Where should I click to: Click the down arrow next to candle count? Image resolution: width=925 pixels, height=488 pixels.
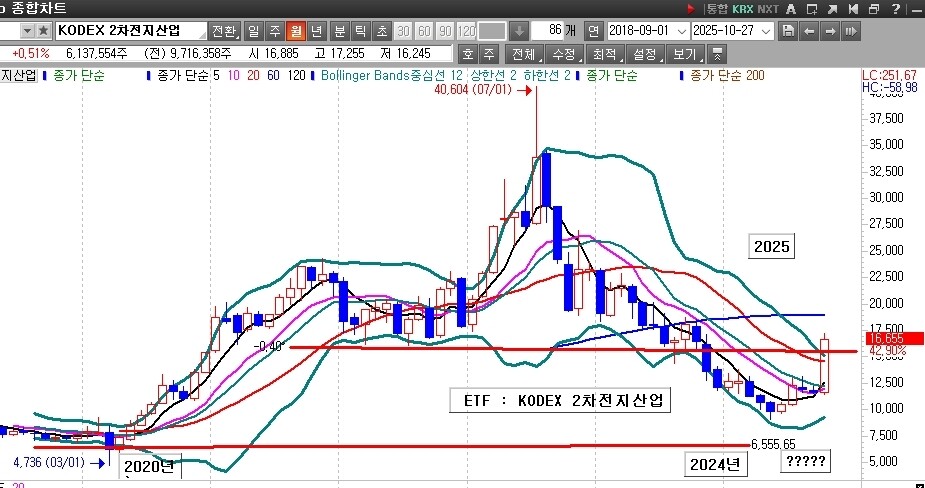pos(519,31)
